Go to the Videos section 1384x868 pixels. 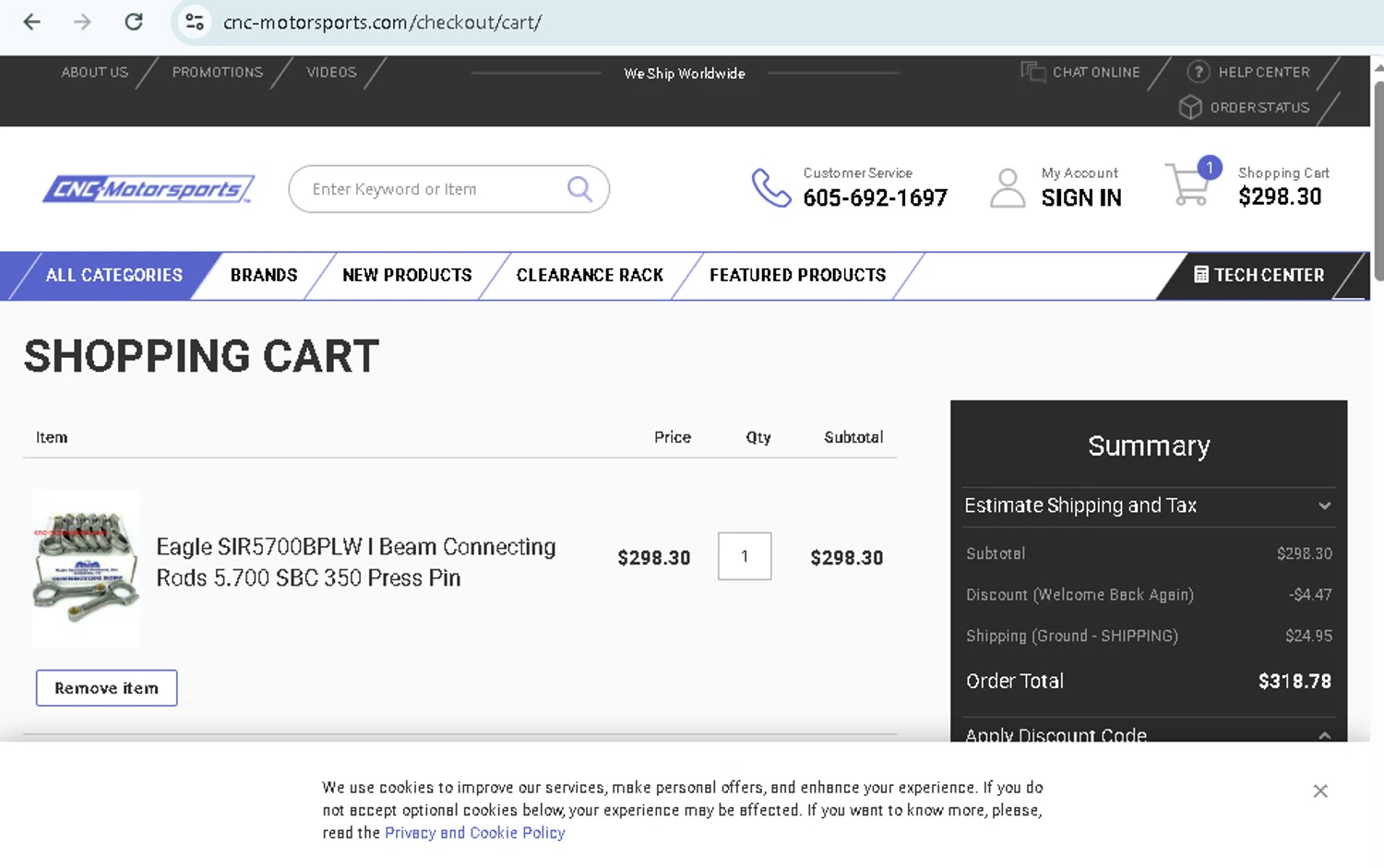coord(331,72)
